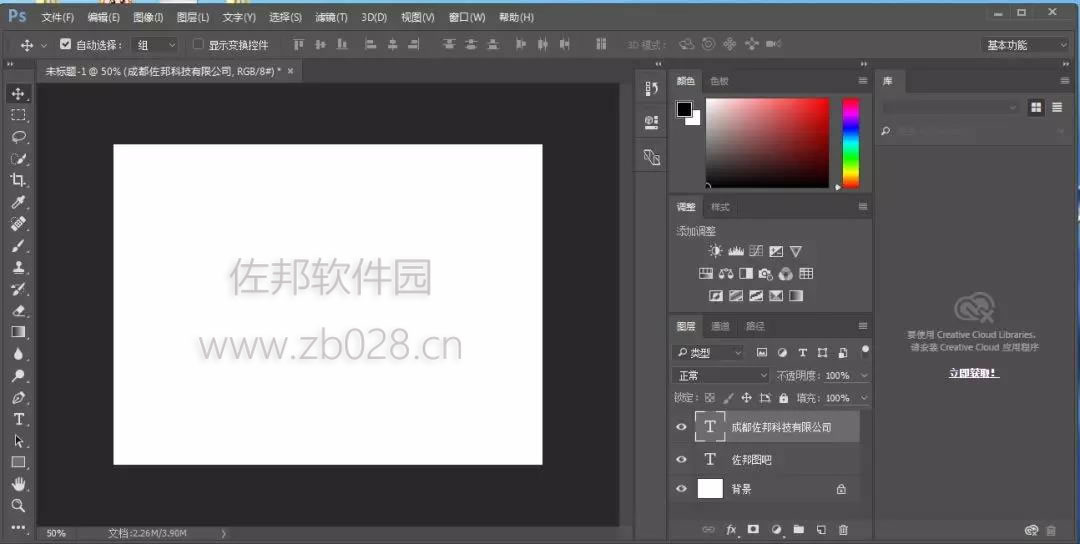
Task: Expand the status bar info arrow
Action: pyautogui.click(x=223, y=533)
